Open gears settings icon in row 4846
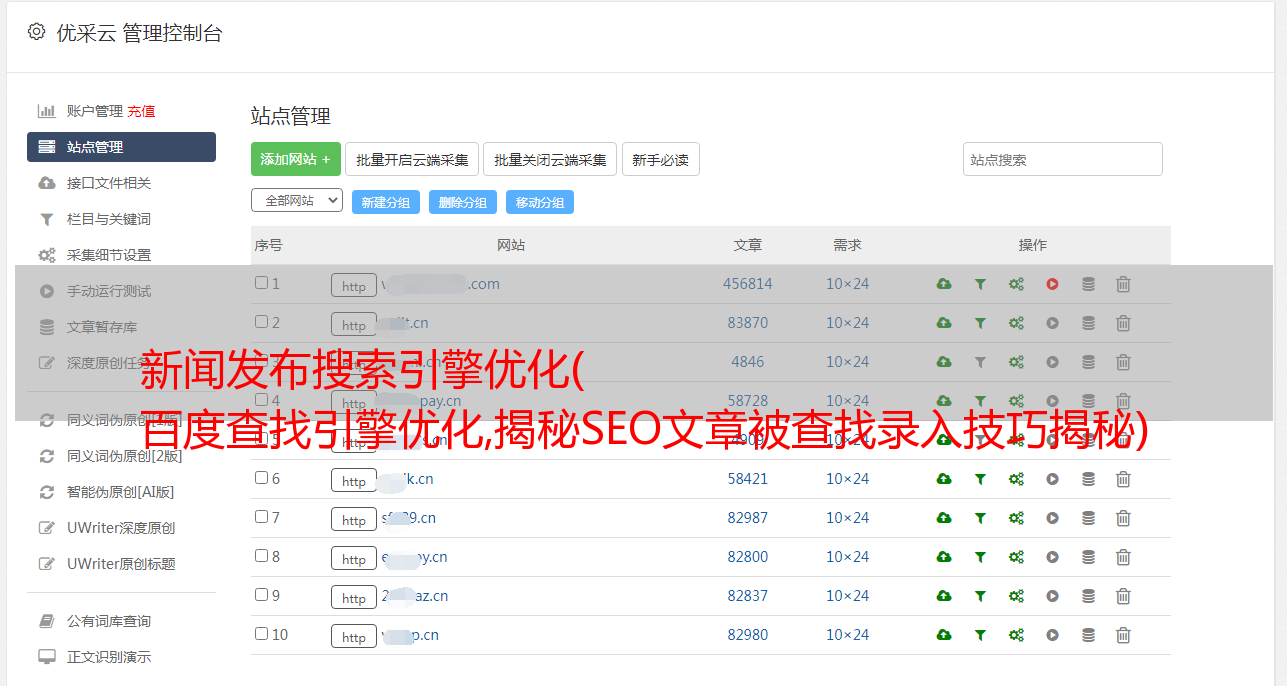This screenshot has height=686, width=1287. coord(1016,362)
